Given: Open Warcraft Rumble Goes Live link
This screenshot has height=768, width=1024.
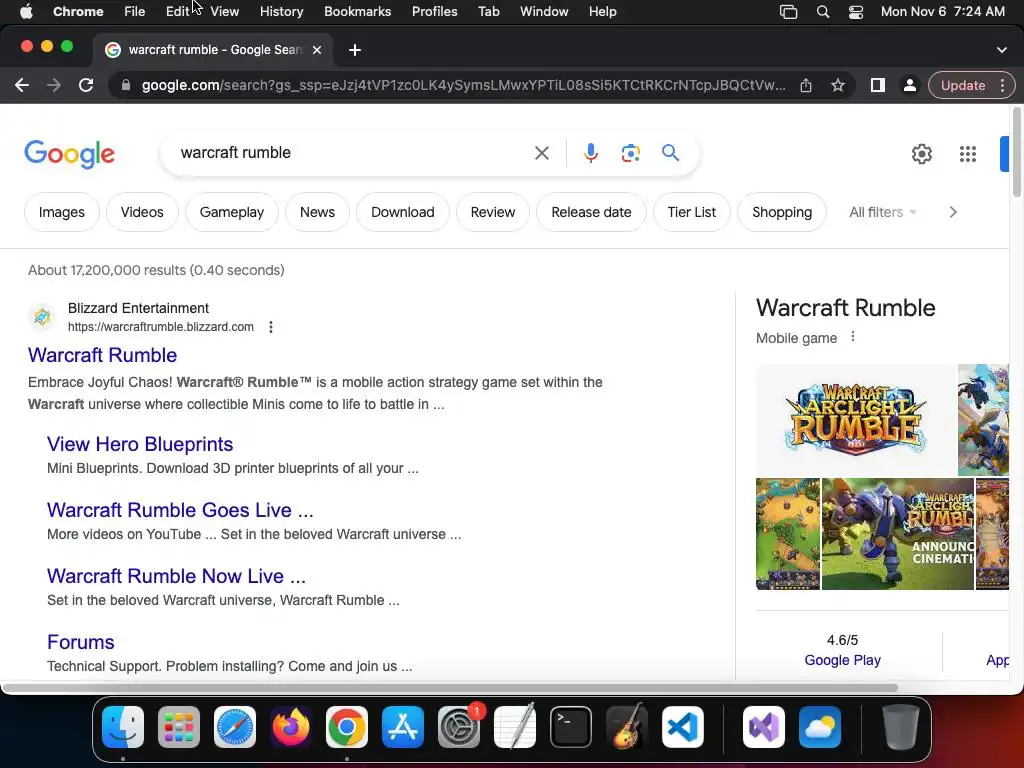Looking at the screenshot, I should point(180,510).
